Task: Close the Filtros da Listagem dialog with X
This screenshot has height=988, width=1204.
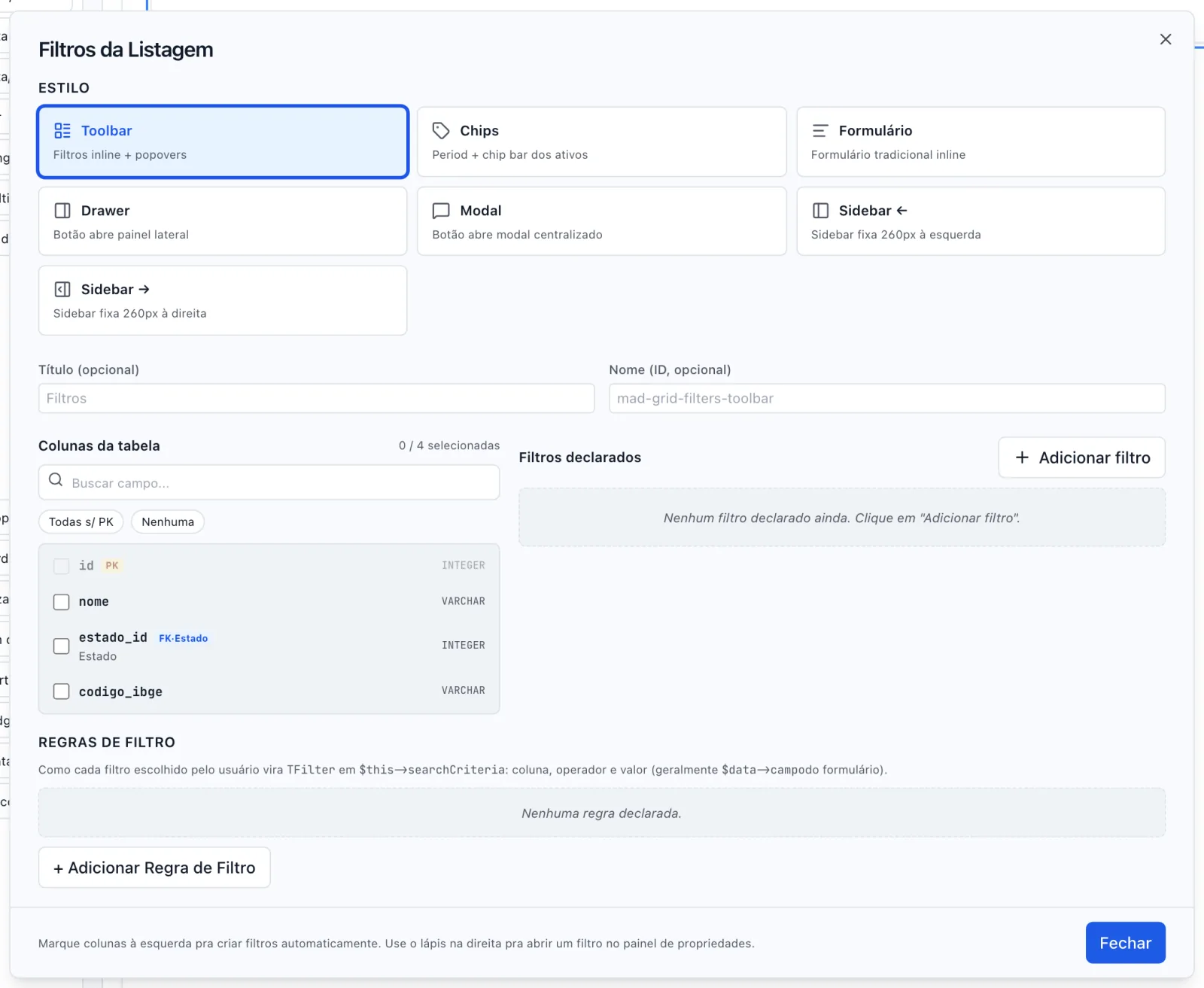Action: [1166, 39]
